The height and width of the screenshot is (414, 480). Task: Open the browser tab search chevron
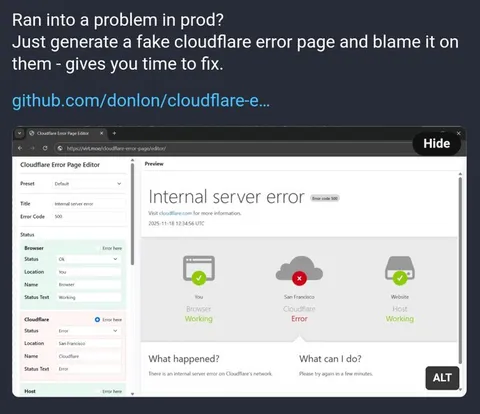point(19,133)
